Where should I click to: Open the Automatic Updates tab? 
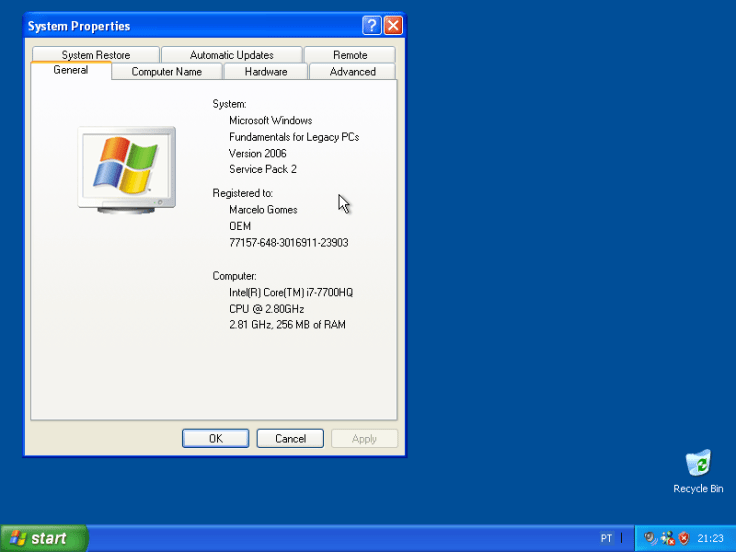231,55
